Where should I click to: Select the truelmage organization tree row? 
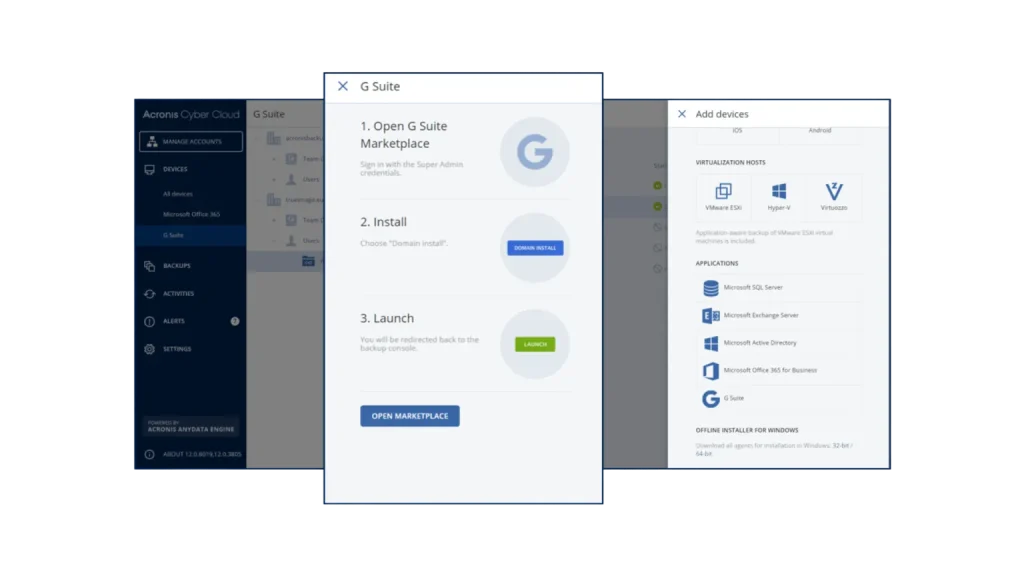pos(285,200)
